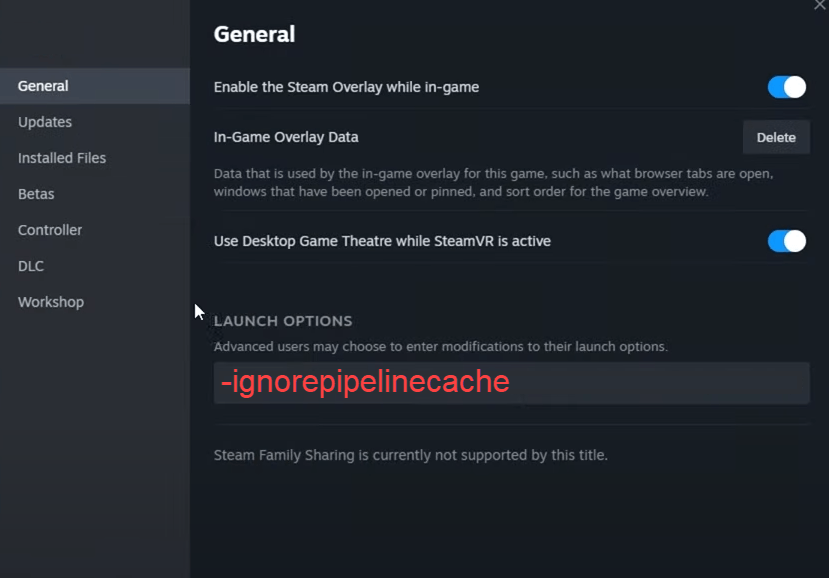The height and width of the screenshot is (578, 829).
Task: Turn off the Desktop Game Theatre toggle
Action: [786, 241]
